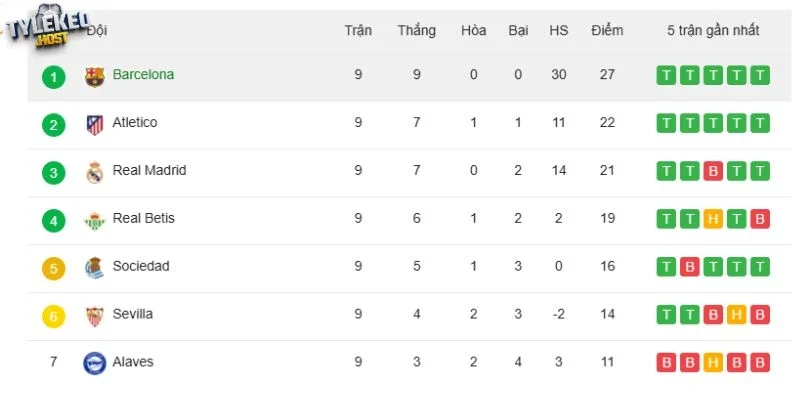Select the Sevilla team name
This screenshot has height=400, width=800.
click(133, 314)
